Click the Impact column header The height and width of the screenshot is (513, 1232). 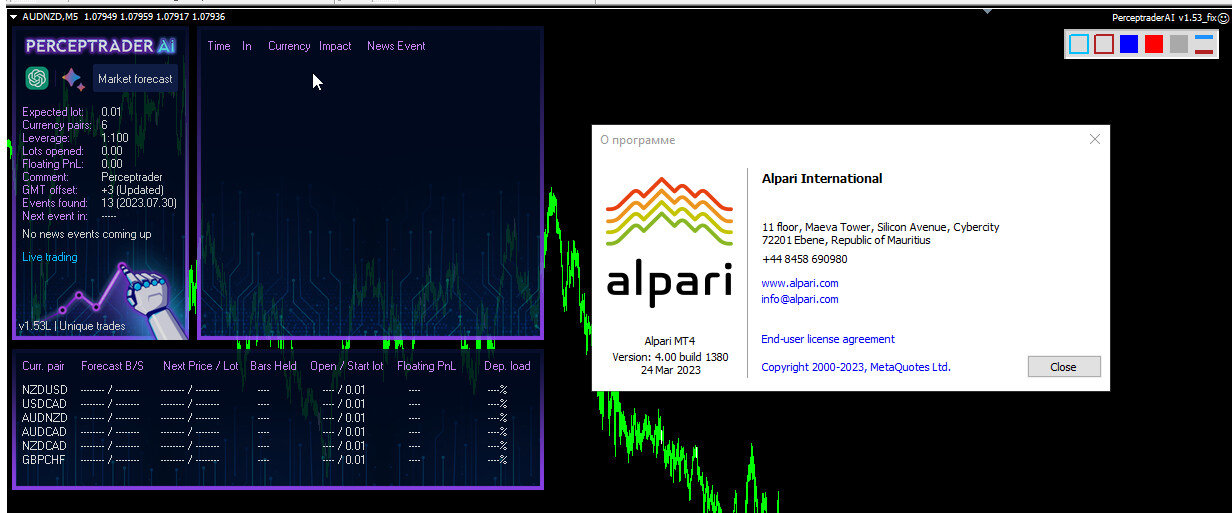335,46
